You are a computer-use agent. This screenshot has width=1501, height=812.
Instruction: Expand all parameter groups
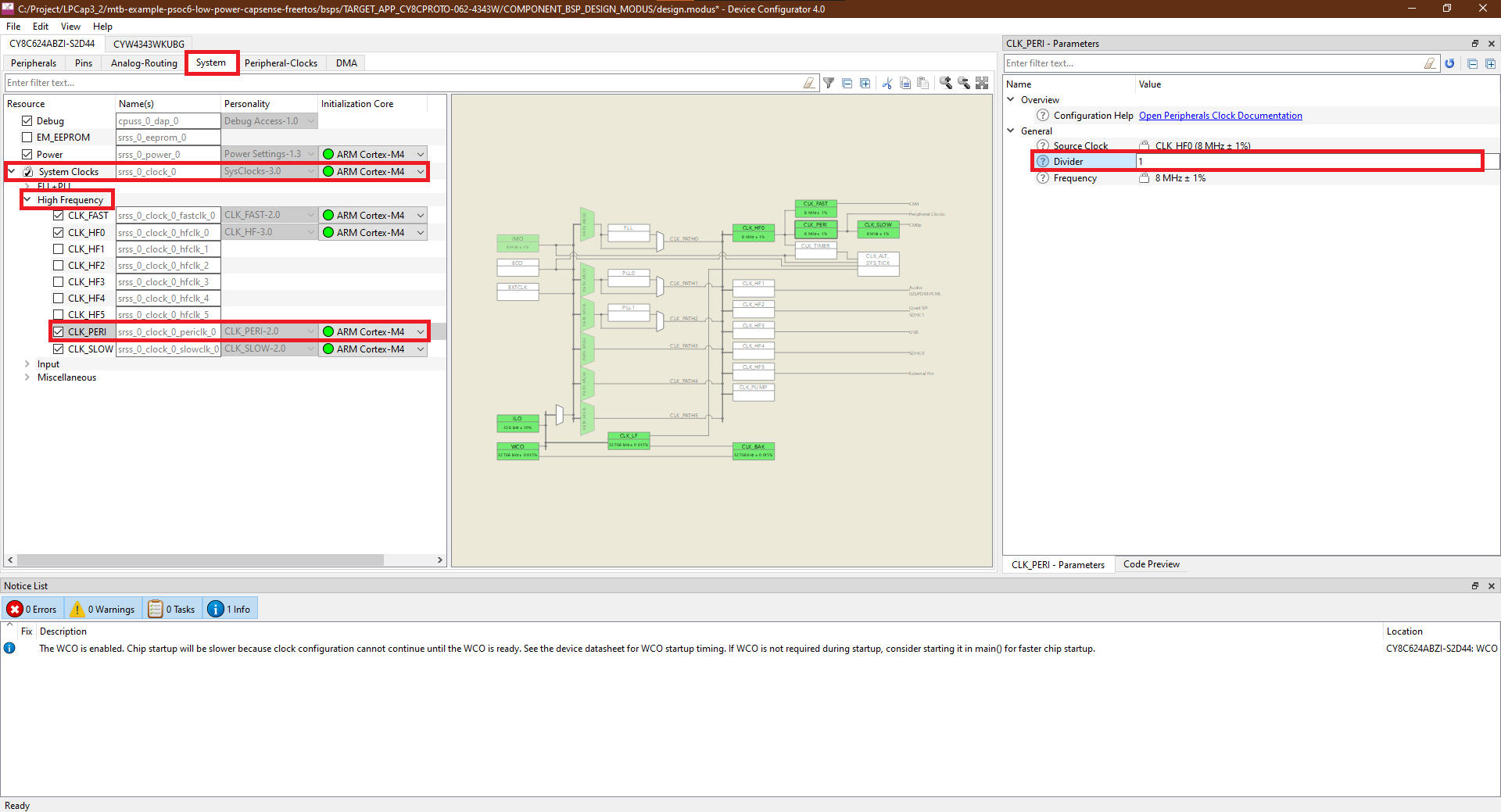(1491, 63)
